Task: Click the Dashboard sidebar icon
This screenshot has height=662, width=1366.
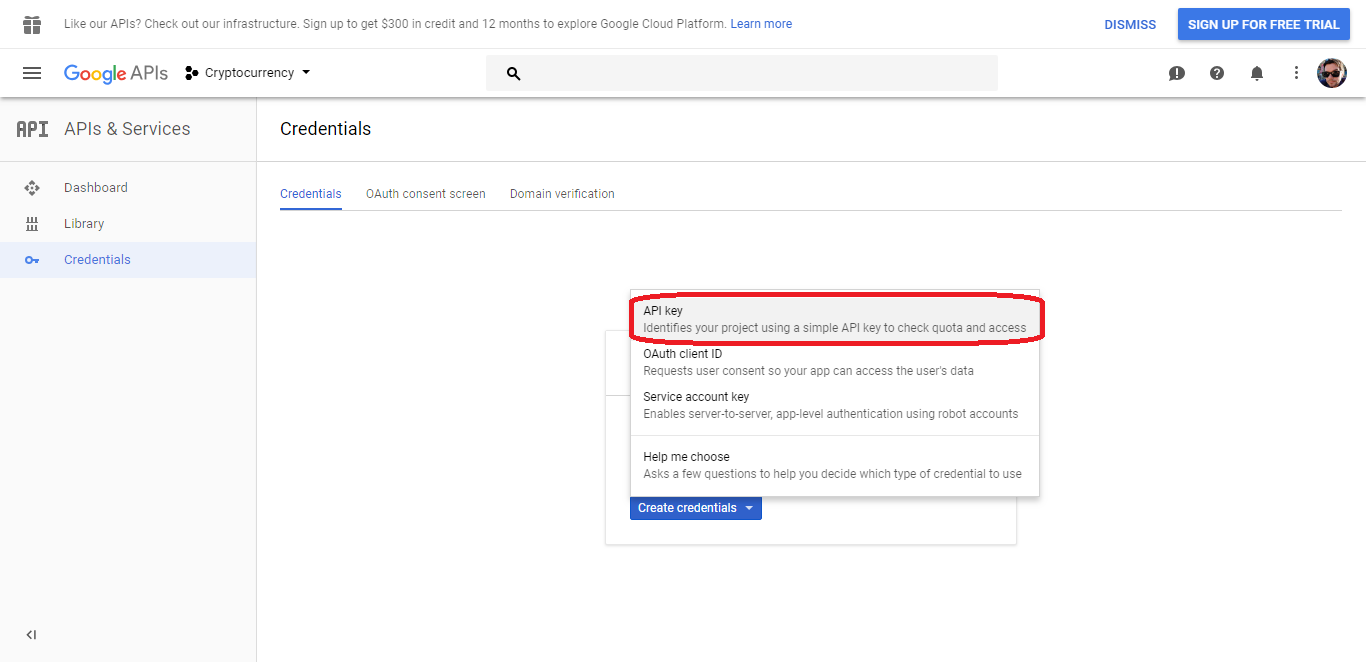Action: 32,188
